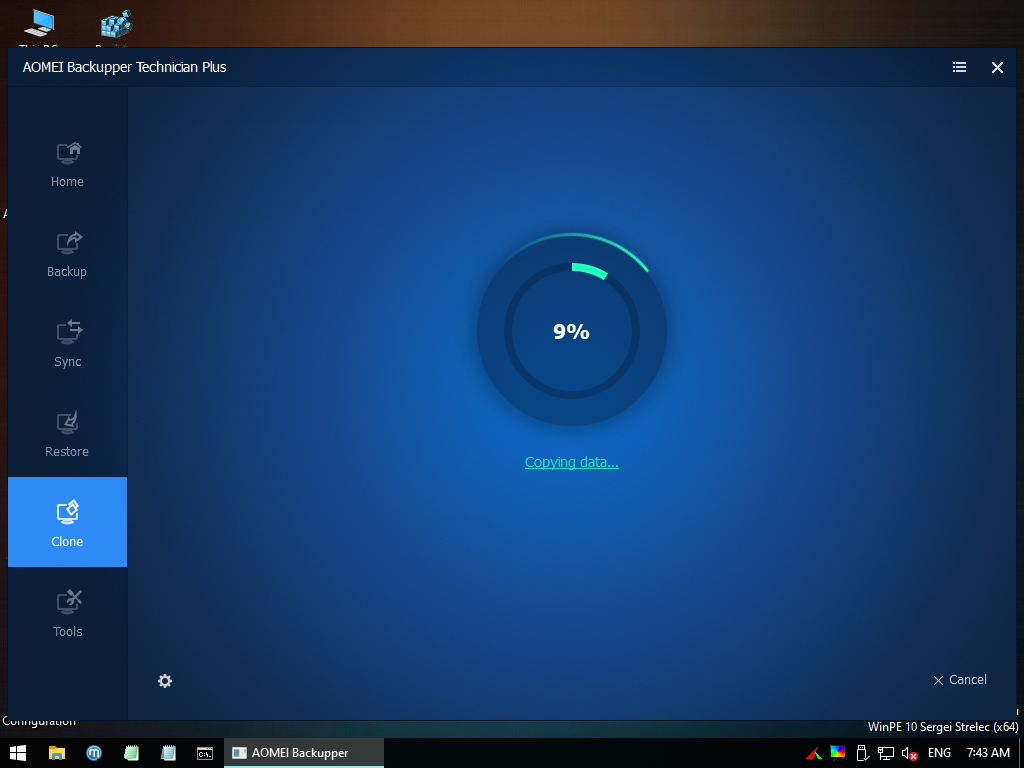Open the Home section in sidebar
This screenshot has height=768, width=1024.
(67, 165)
